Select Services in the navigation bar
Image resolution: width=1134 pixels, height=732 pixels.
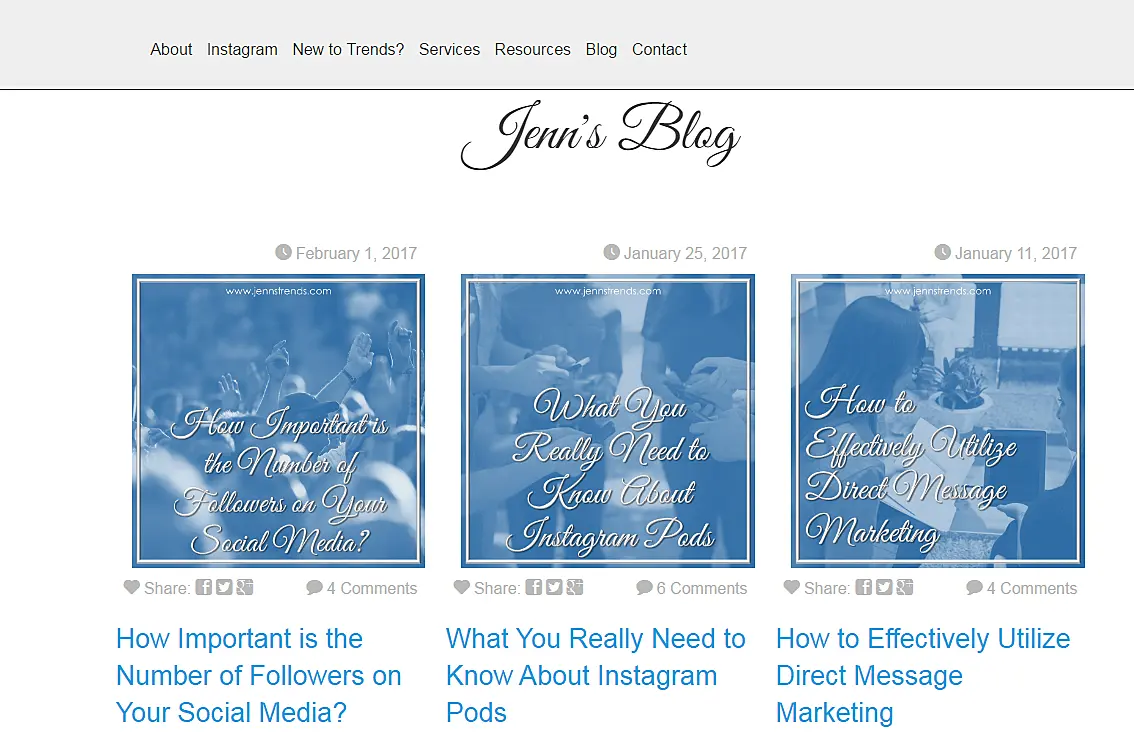pyautogui.click(x=449, y=49)
